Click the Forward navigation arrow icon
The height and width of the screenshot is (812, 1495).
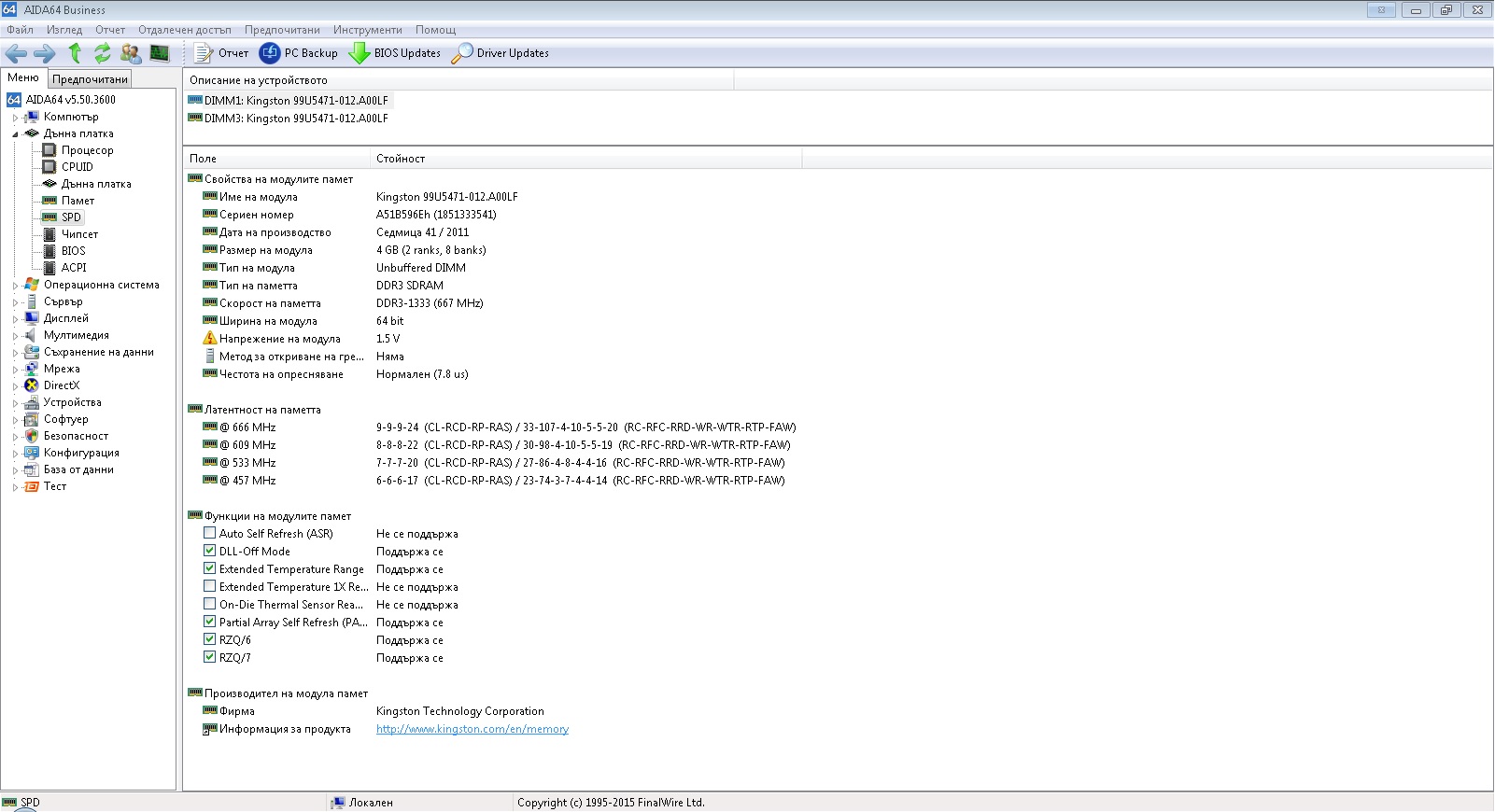tap(45, 53)
